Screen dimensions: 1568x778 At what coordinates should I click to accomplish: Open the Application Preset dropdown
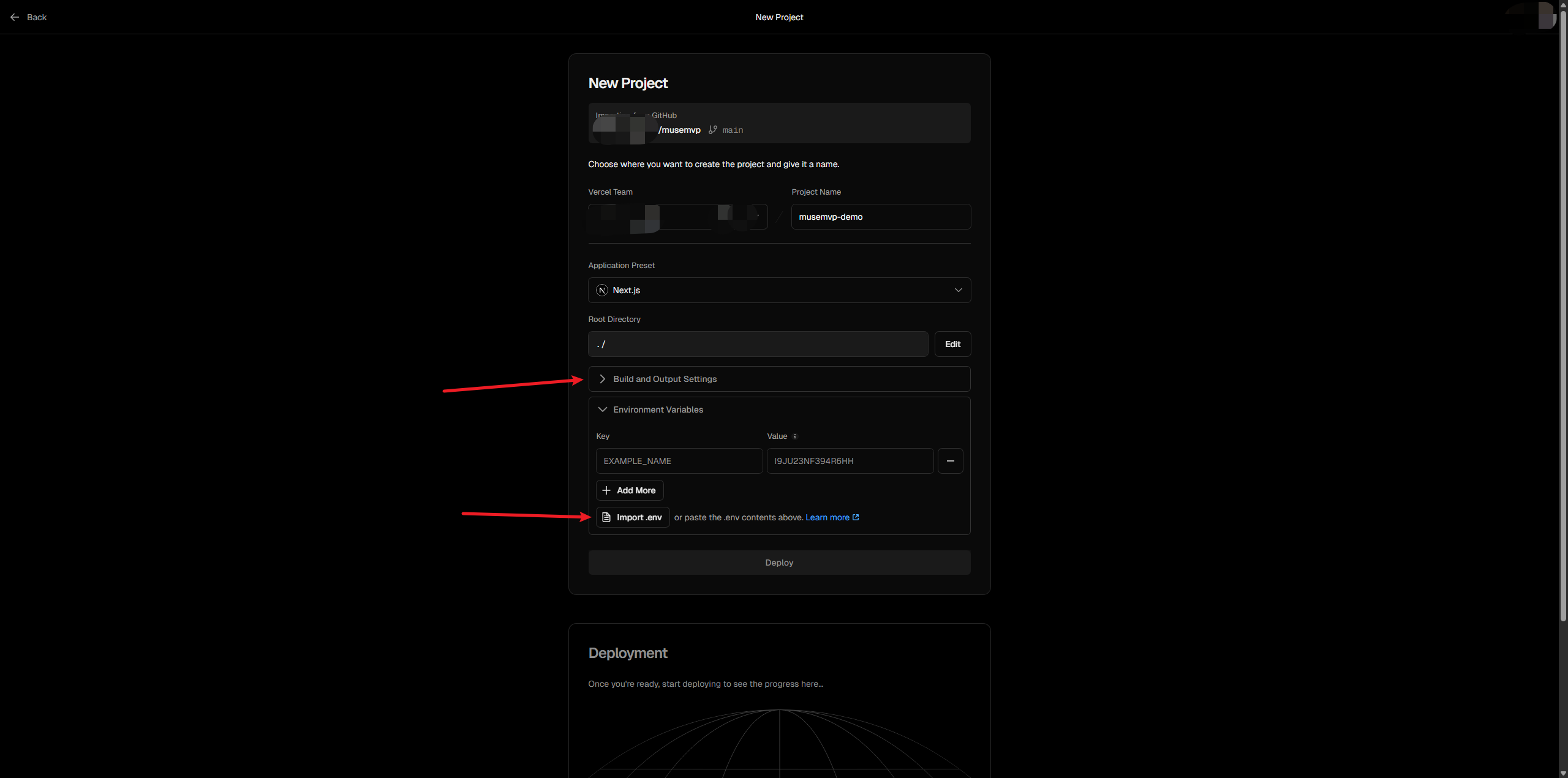(779, 290)
